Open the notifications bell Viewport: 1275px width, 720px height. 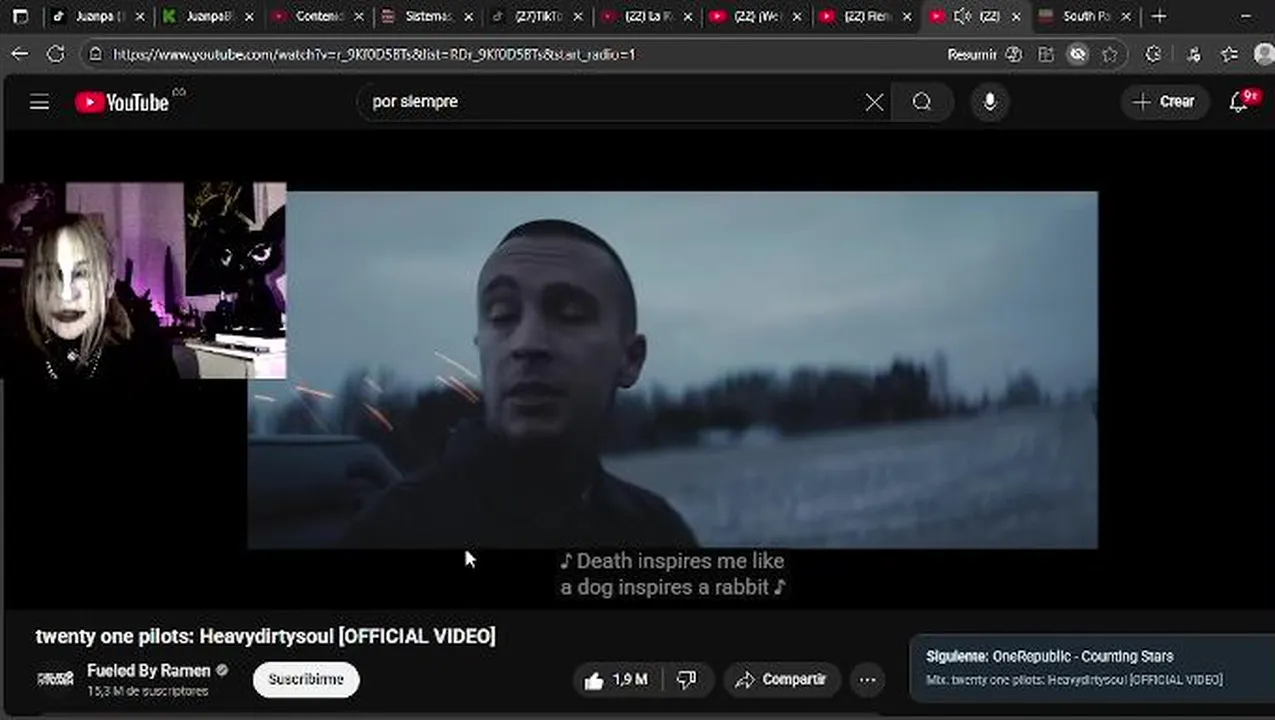1240,102
